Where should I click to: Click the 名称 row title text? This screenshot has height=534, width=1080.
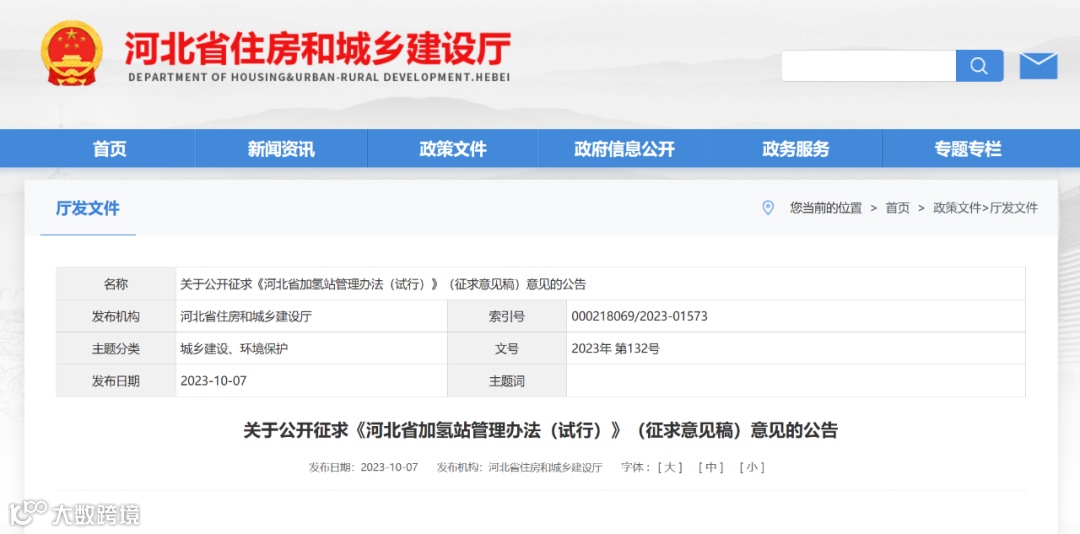pos(383,285)
